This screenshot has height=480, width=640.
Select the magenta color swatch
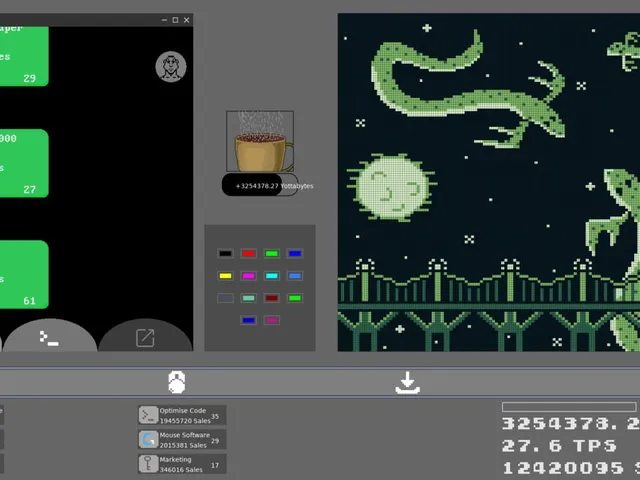tap(249, 276)
